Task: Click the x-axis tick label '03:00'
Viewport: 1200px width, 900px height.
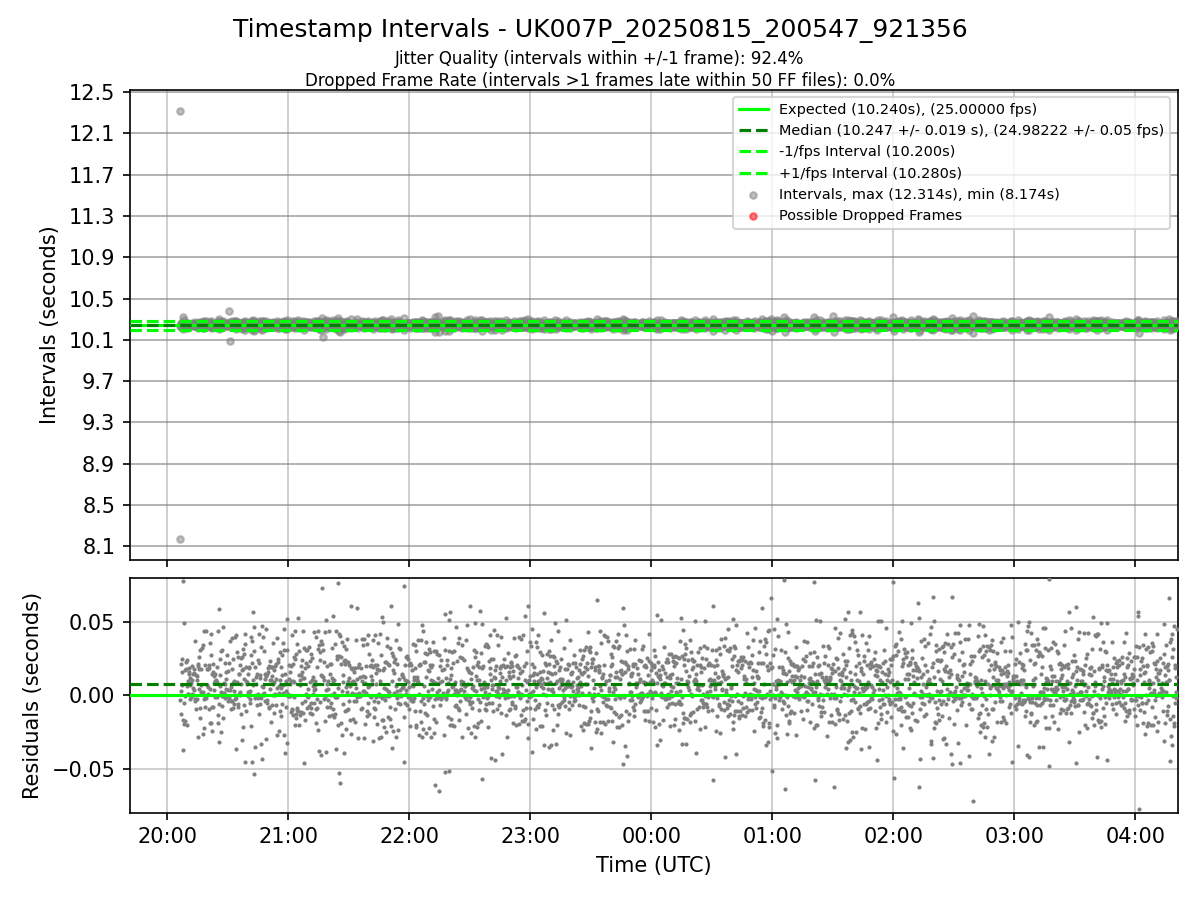Action: pos(1014,834)
